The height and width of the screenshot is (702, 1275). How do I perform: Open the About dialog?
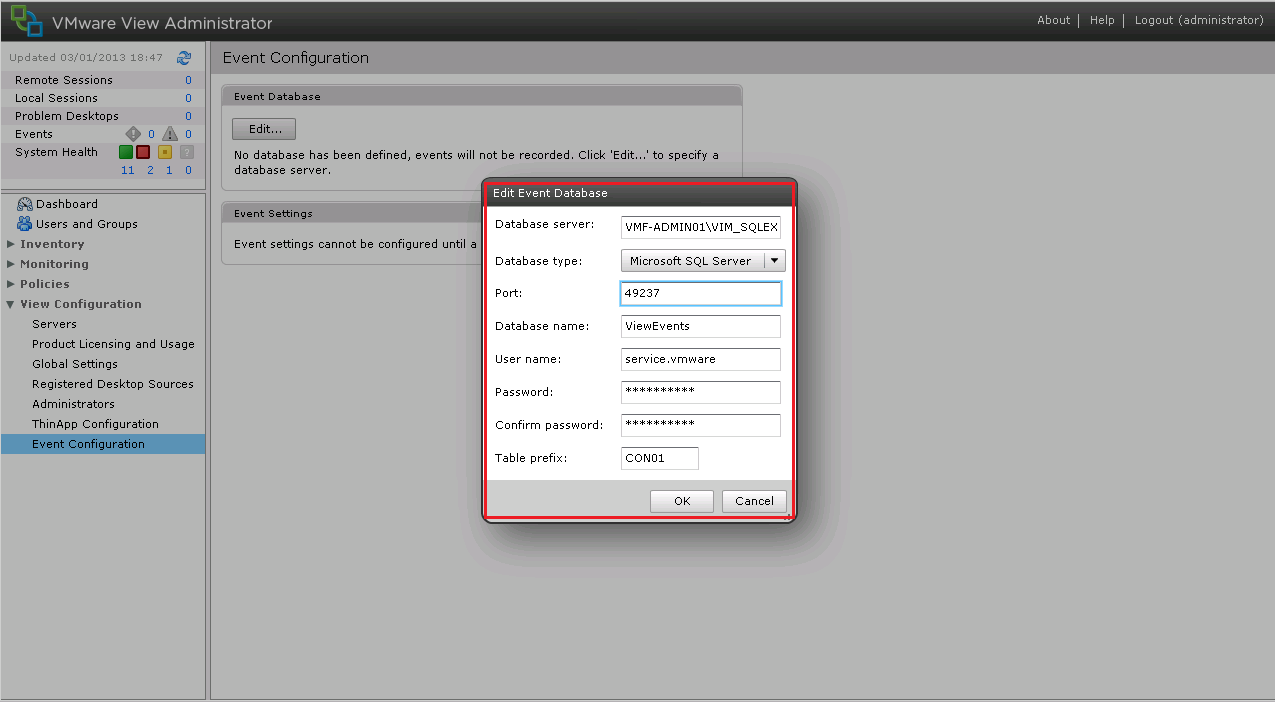click(x=1053, y=19)
